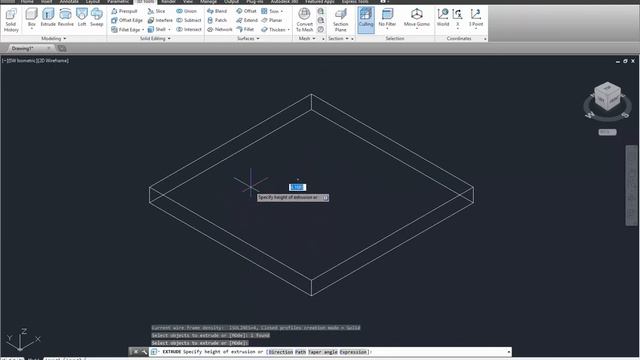The width and height of the screenshot is (640, 360).
Task: Expand the Solid Editing panel
Action: click(155, 38)
